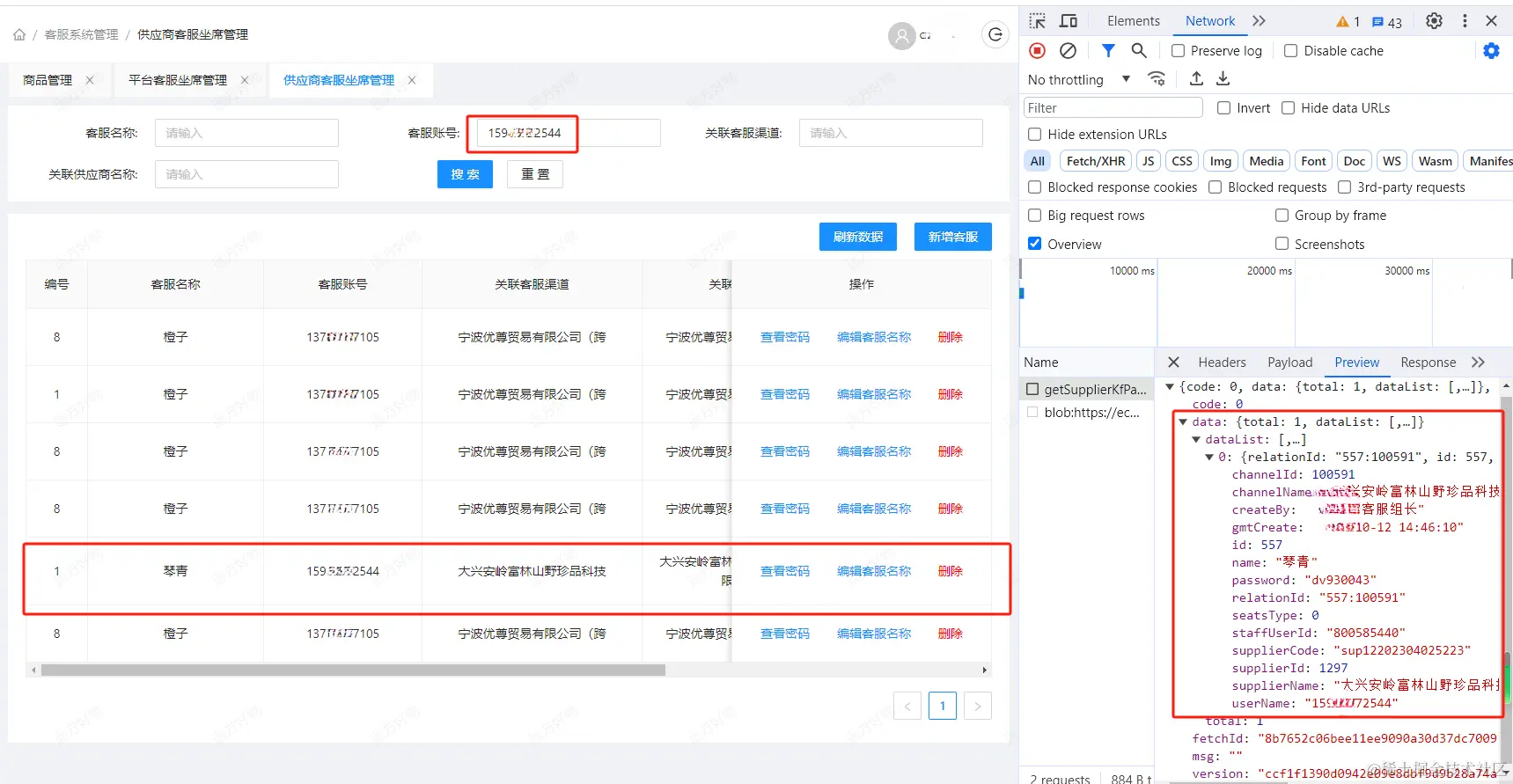Show more DevTools panels chevron
The width and height of the screenshot is (1513, 784).
pyautogui.click(x=1260, y=21)
